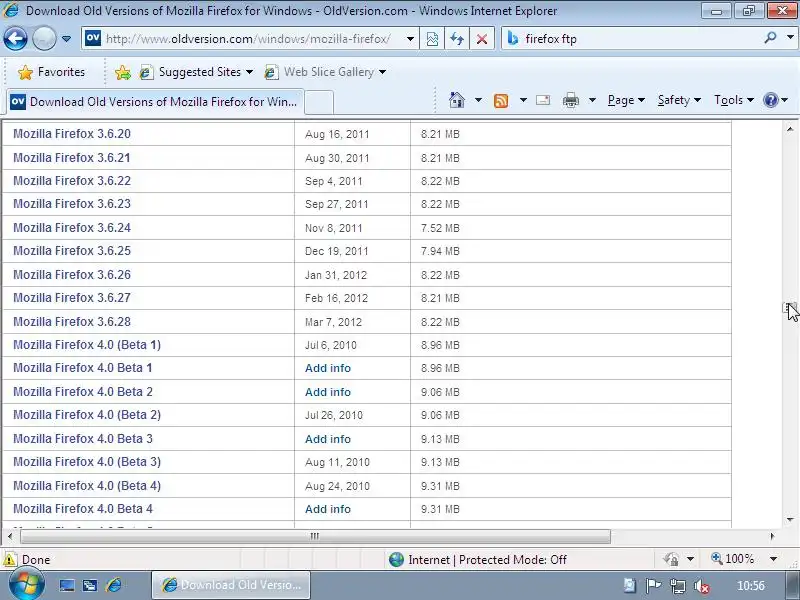Run search with magnifying glass icon
Viewport: 800px width, 600px height.
[x=770, y=38]
